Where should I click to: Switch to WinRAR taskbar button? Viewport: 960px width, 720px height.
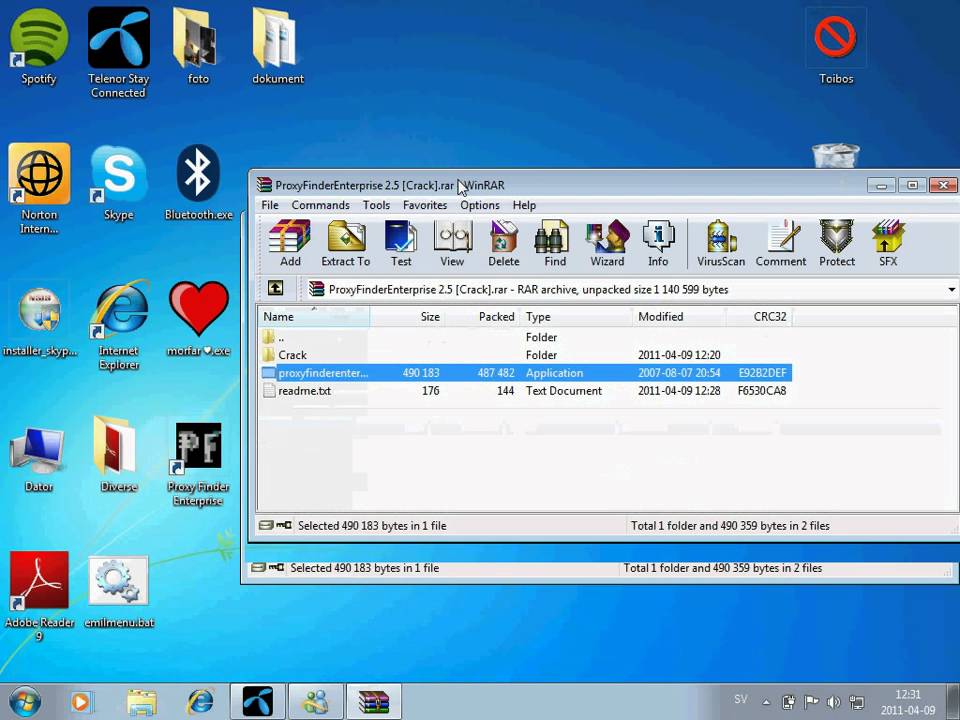(x=374, y=702)
